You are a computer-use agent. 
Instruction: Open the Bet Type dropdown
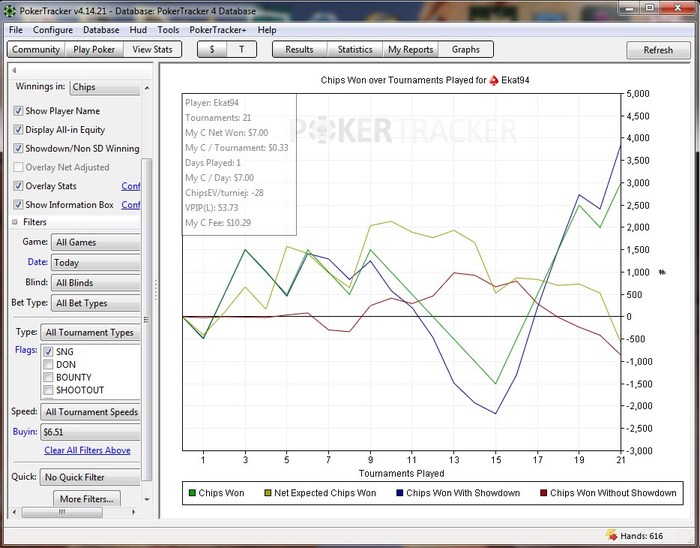[x=96, y=303]
